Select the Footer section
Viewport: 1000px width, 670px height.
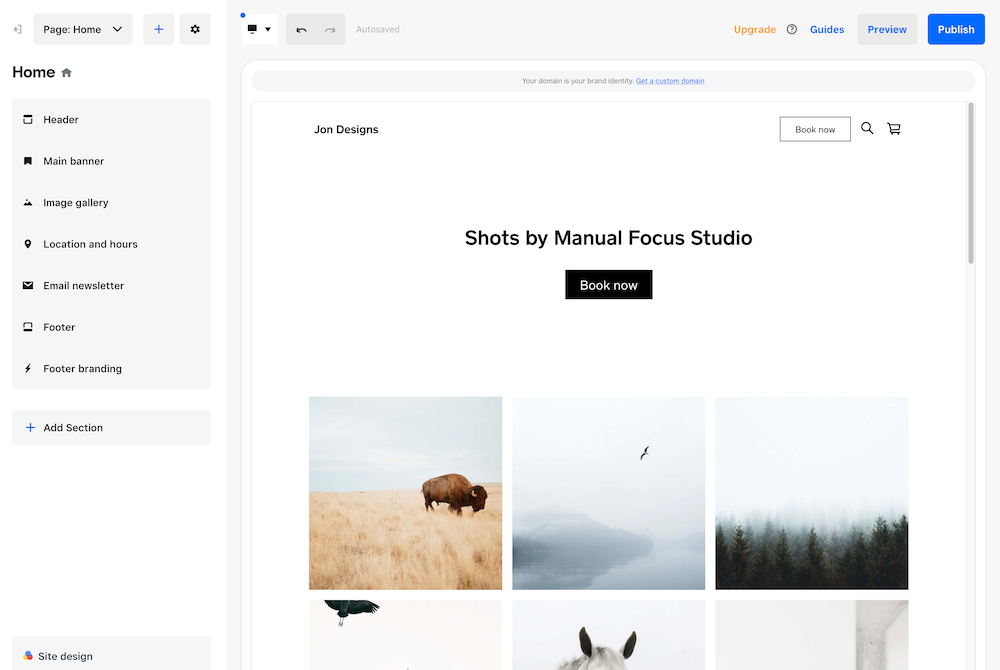[112, 327]
